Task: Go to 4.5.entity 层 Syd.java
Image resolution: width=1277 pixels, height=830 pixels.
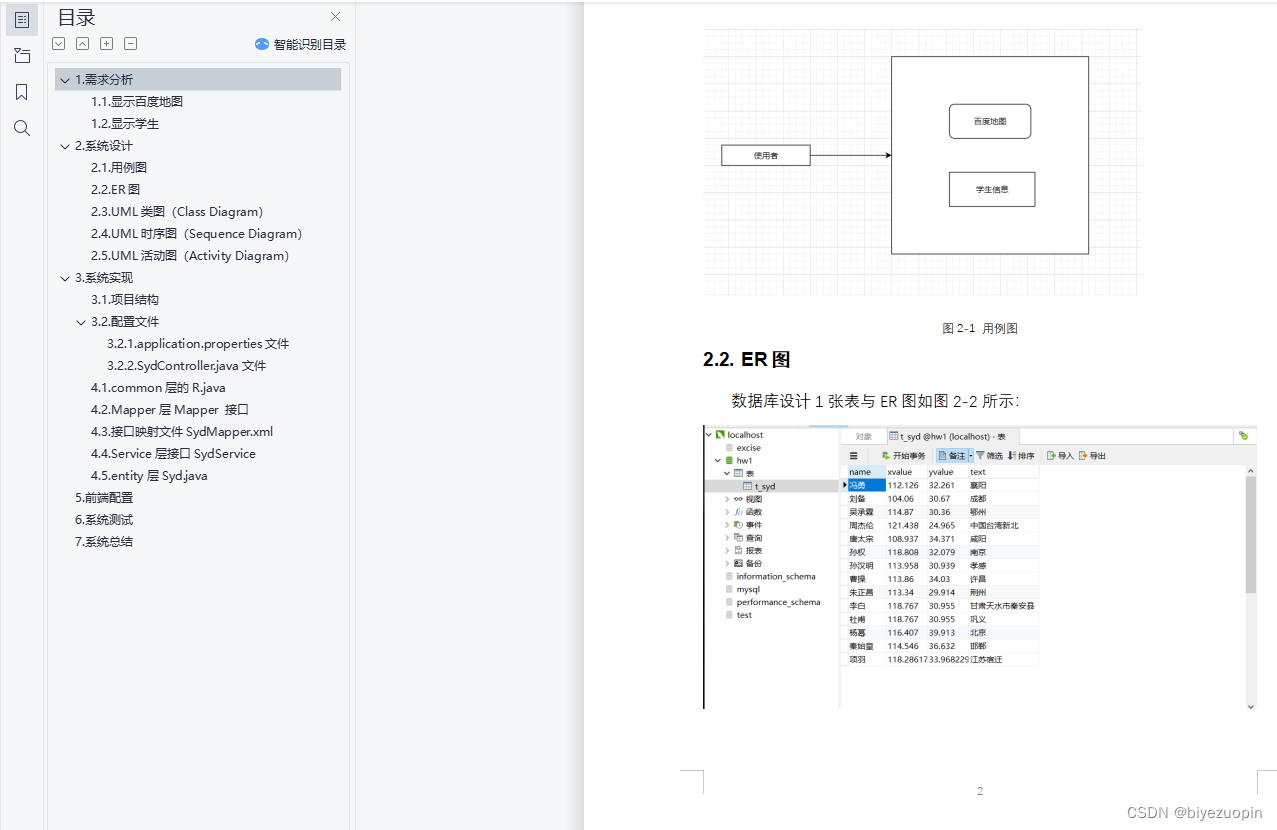Action: [149, 476]
